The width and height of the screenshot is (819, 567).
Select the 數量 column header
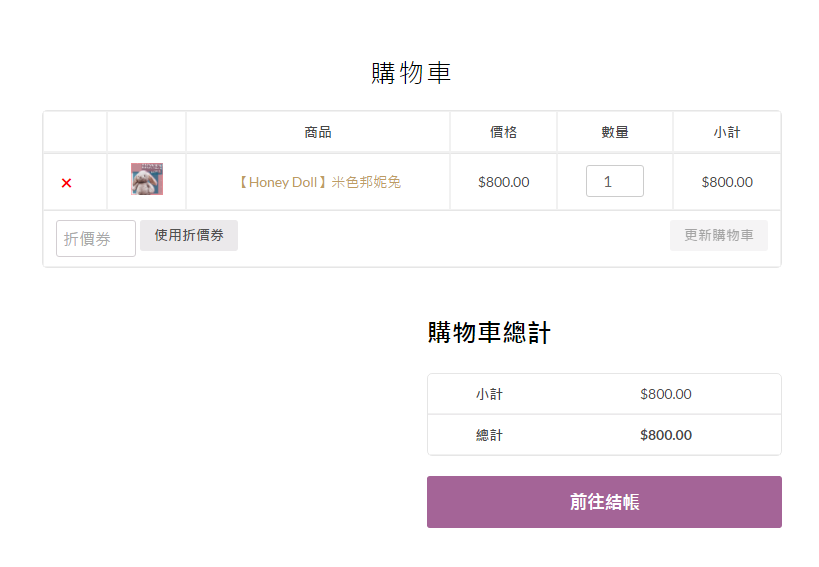614,132
